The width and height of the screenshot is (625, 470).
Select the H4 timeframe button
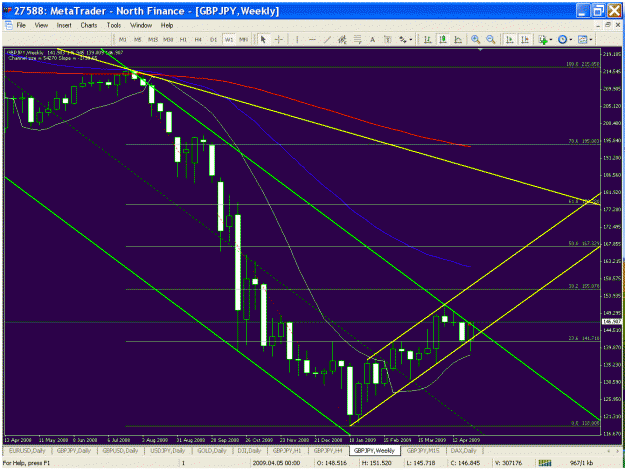click(x=198, y=39)
